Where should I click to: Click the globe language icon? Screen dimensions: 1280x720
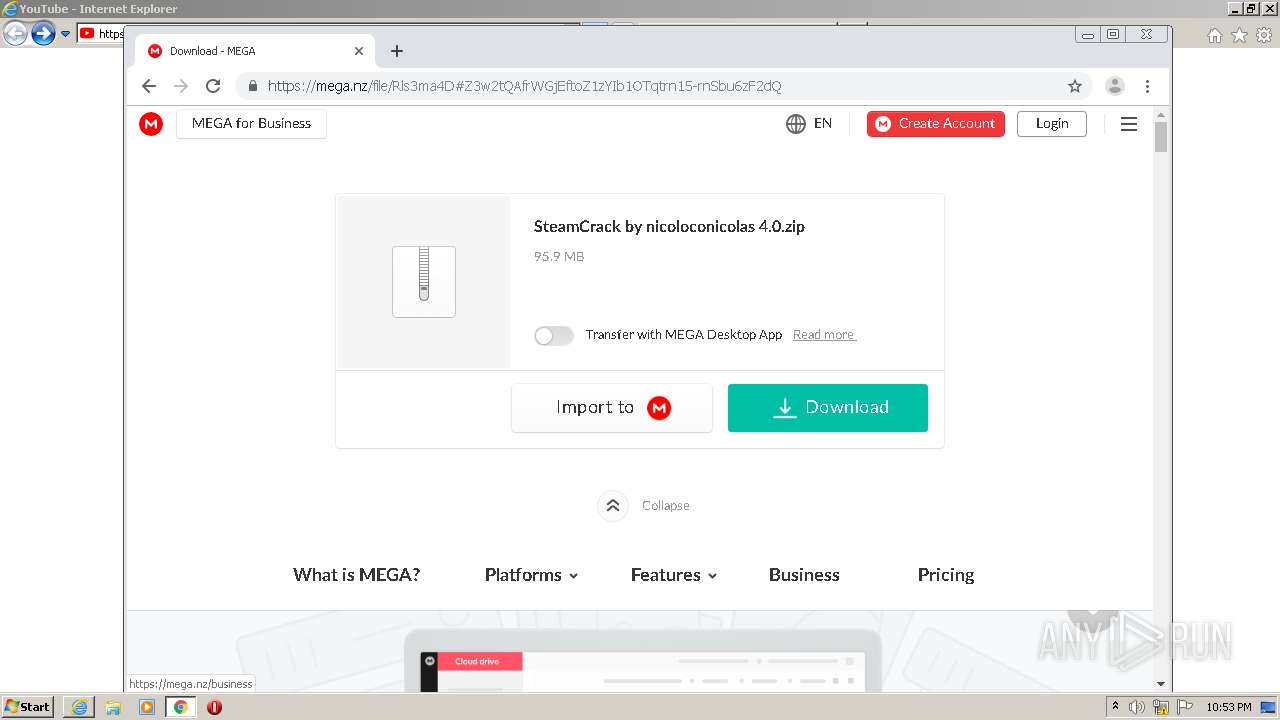click(x=796, y=124)
